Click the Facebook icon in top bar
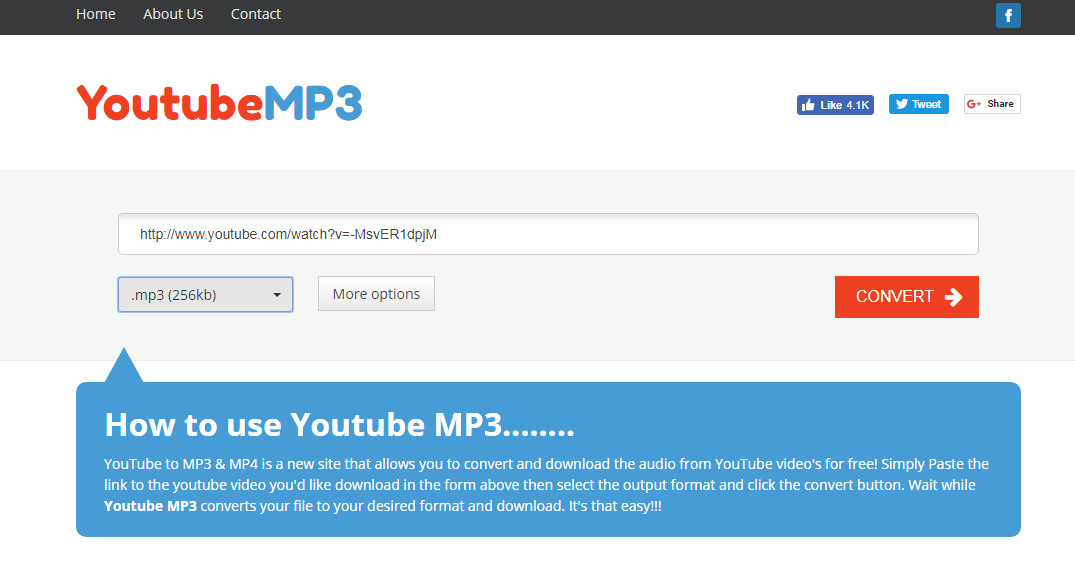 pyautogui.click(x=1008, y=15)
